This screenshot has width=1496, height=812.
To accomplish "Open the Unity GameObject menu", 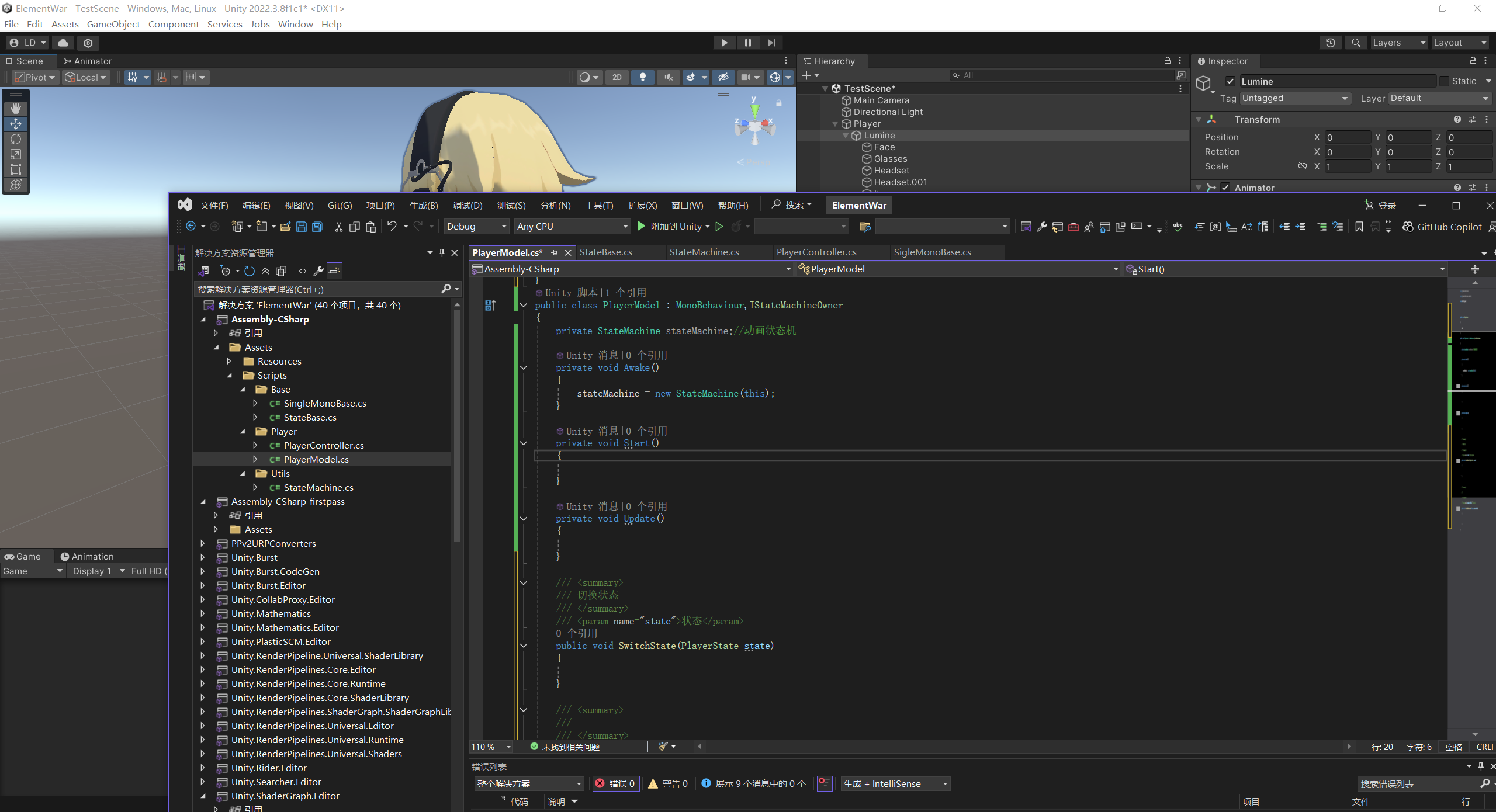I will tap(113, 24).
